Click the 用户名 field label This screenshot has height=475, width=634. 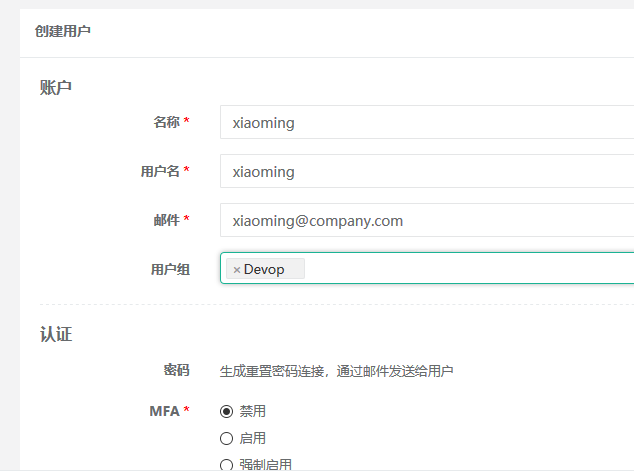click(x=160, y=171)
